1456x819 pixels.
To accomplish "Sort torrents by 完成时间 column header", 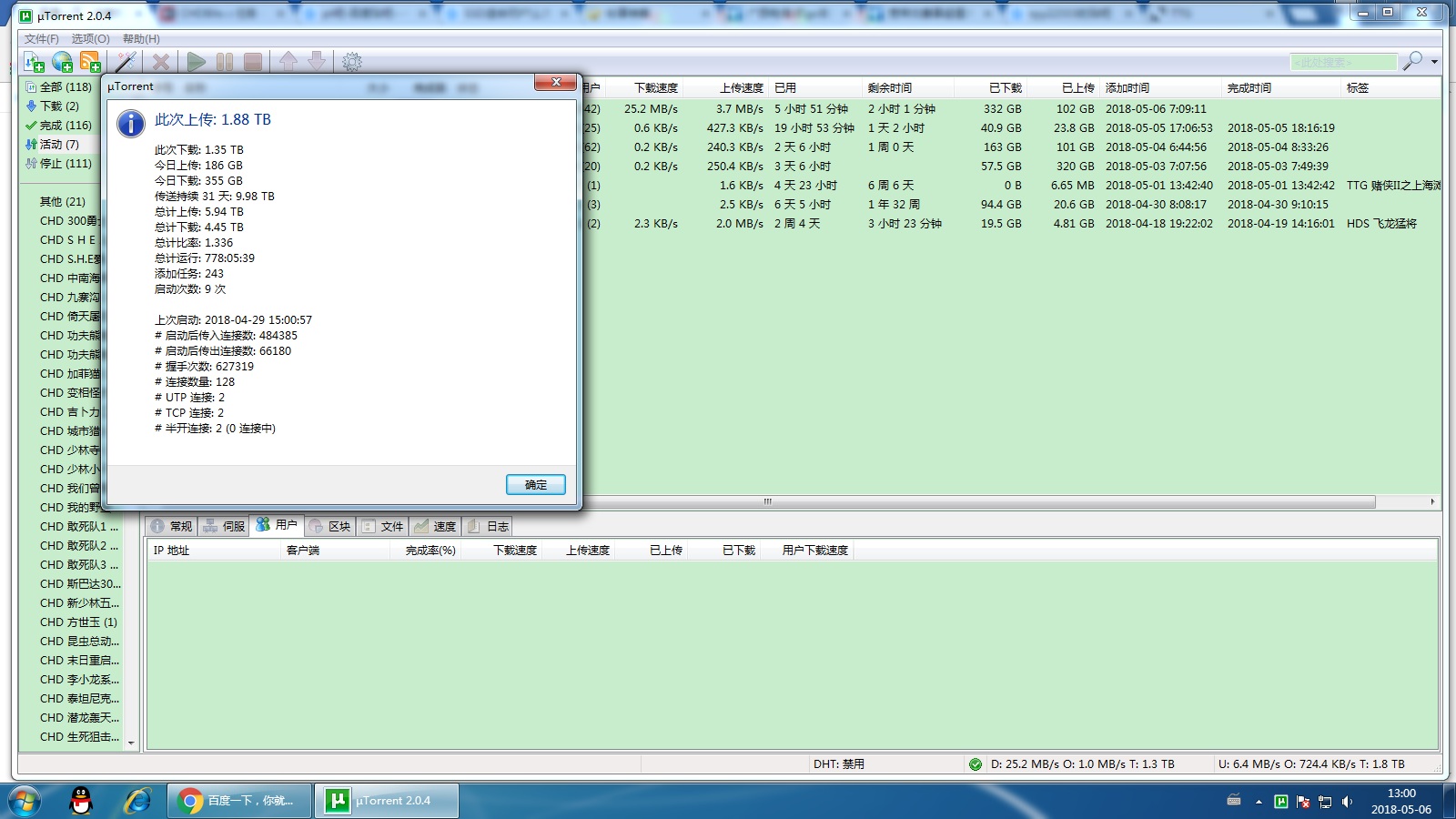I will click(x=1283, y=88).
